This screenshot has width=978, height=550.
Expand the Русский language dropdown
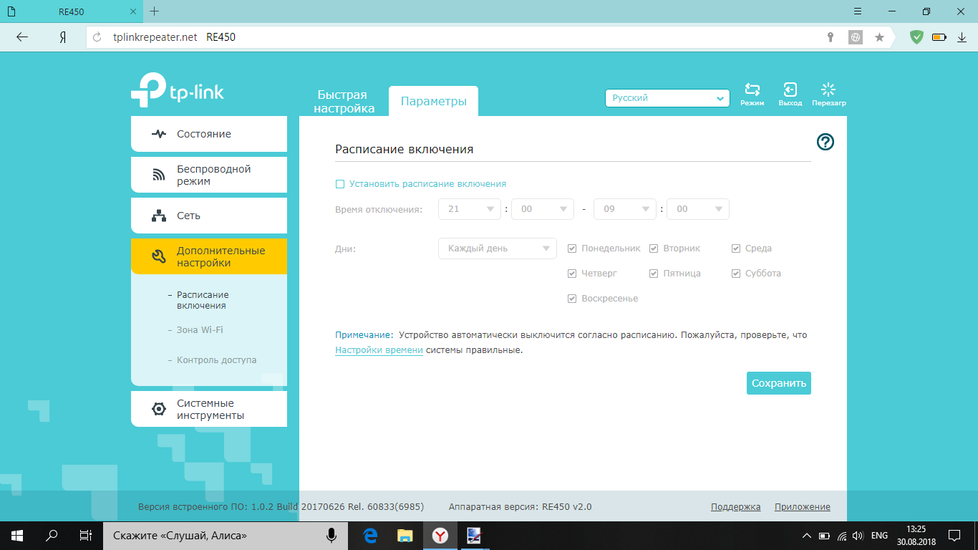click(x=667, y=98)
